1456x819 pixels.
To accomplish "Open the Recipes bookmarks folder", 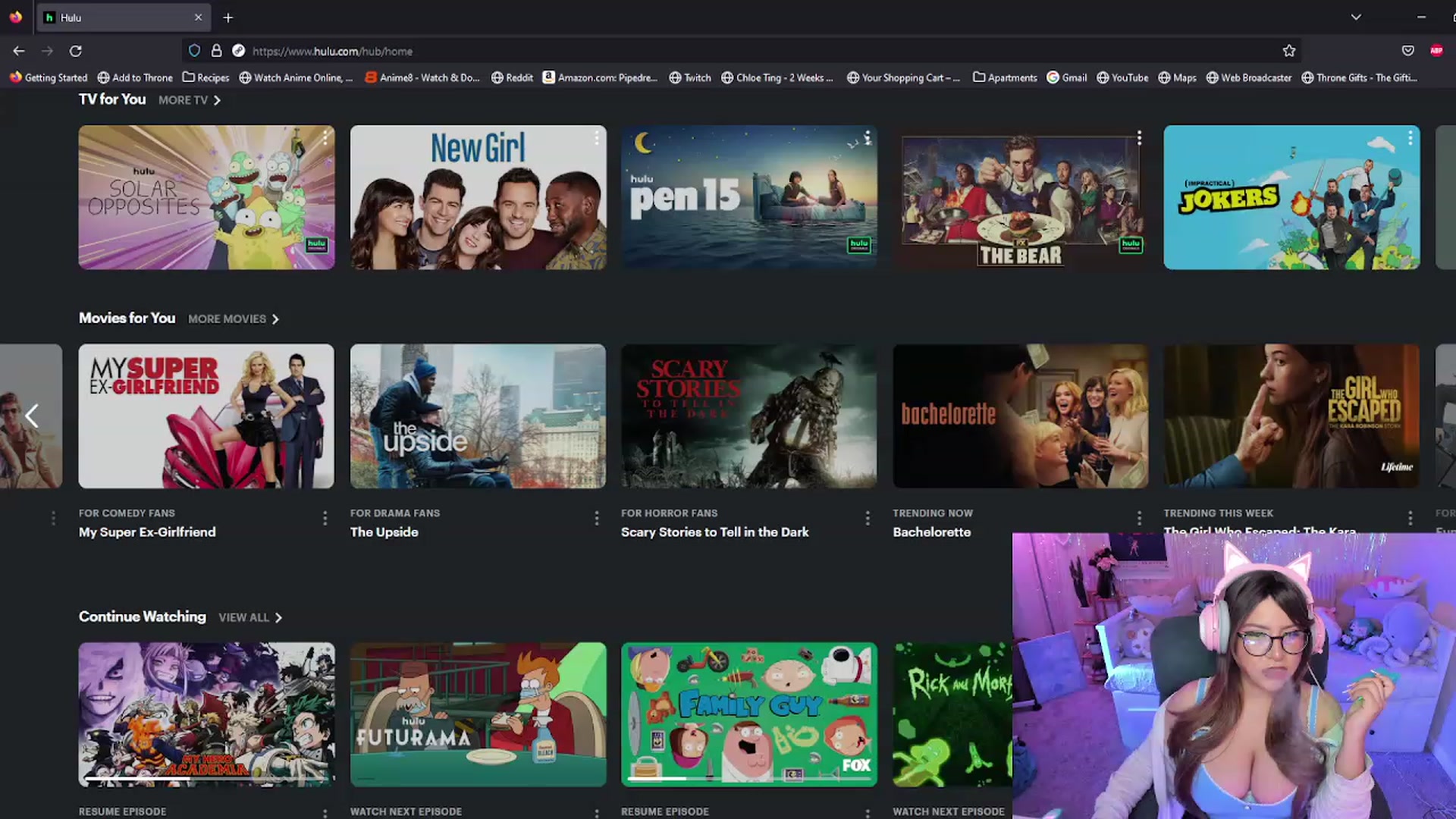I will click(206, 77).
